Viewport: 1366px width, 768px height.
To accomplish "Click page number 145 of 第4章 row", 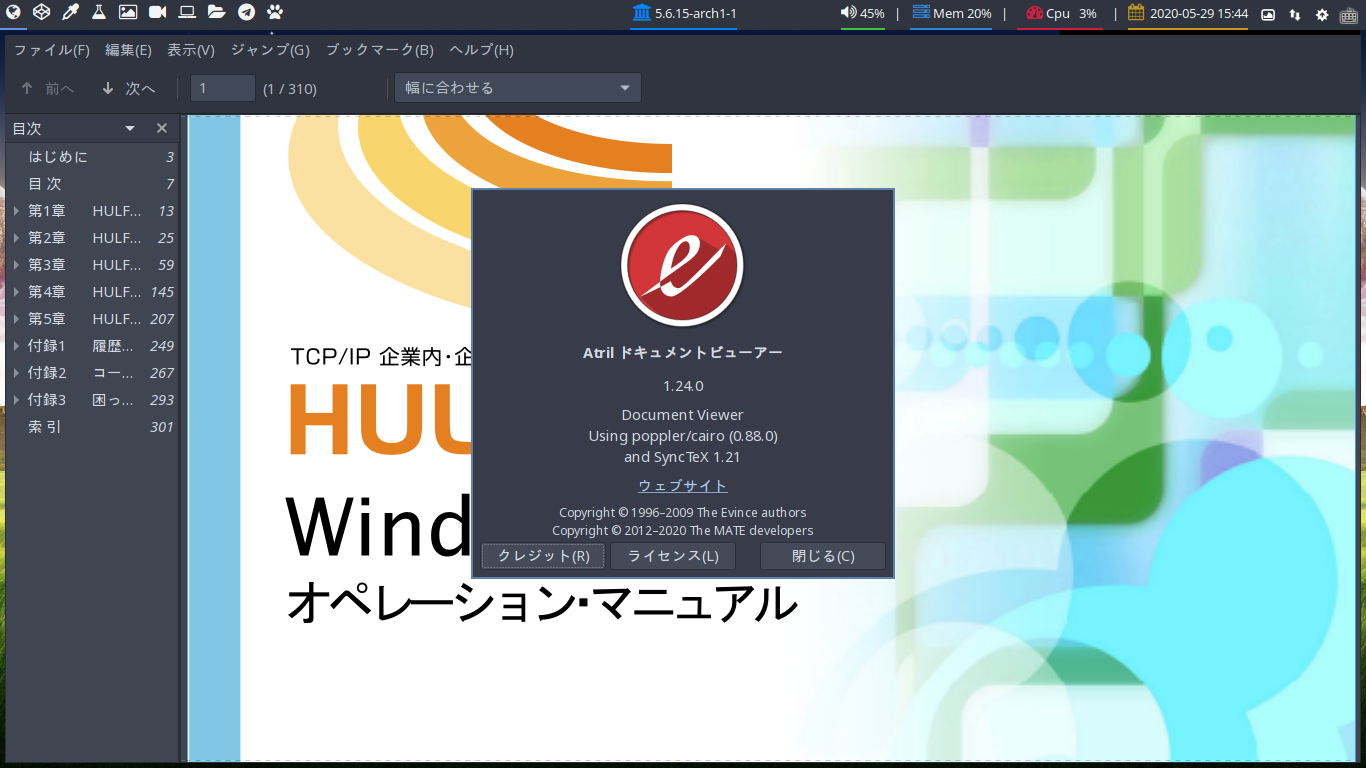I will pyautogui.click(x=162, y=292).
